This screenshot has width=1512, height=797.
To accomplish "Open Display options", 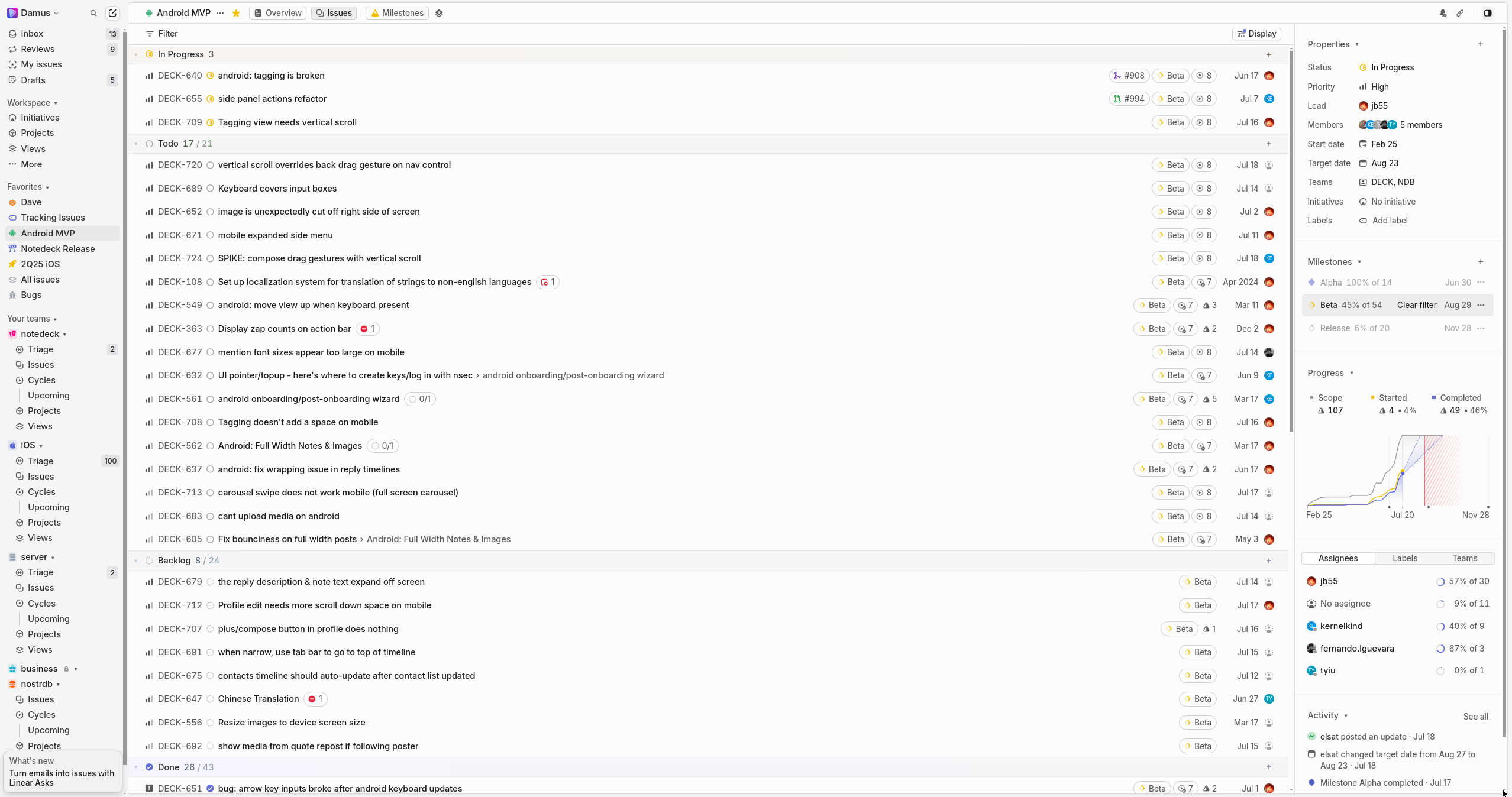I will (1256, 34).
